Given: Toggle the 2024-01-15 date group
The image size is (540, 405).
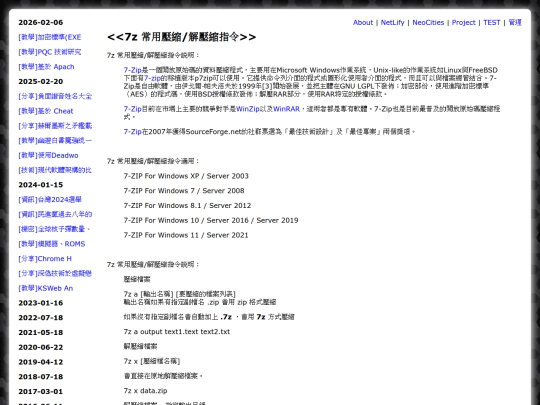Looking at the screenshot, I should pos(41,185).
